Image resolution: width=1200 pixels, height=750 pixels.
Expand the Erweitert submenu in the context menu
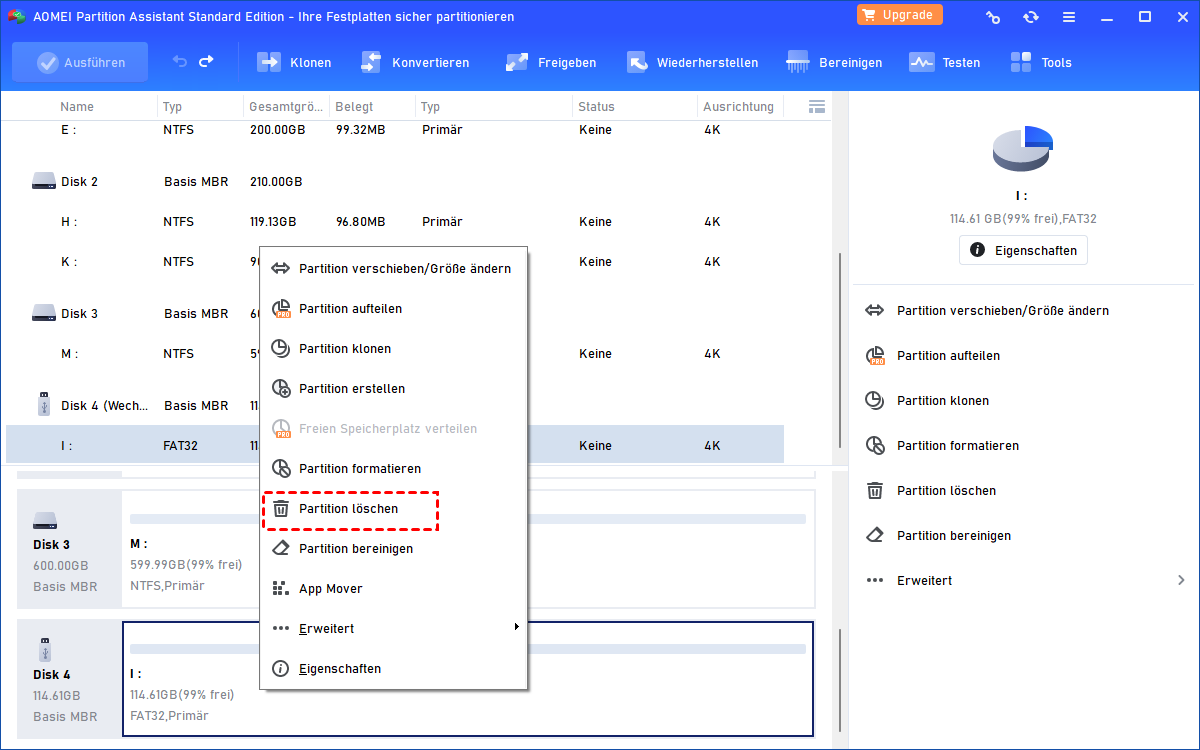tap(393, 629)
